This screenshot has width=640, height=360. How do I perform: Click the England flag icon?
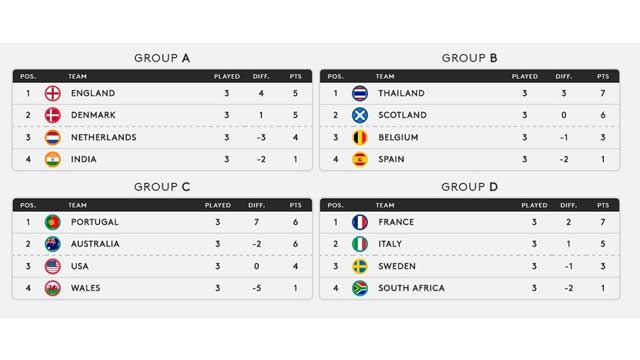(x=53, y=93)
